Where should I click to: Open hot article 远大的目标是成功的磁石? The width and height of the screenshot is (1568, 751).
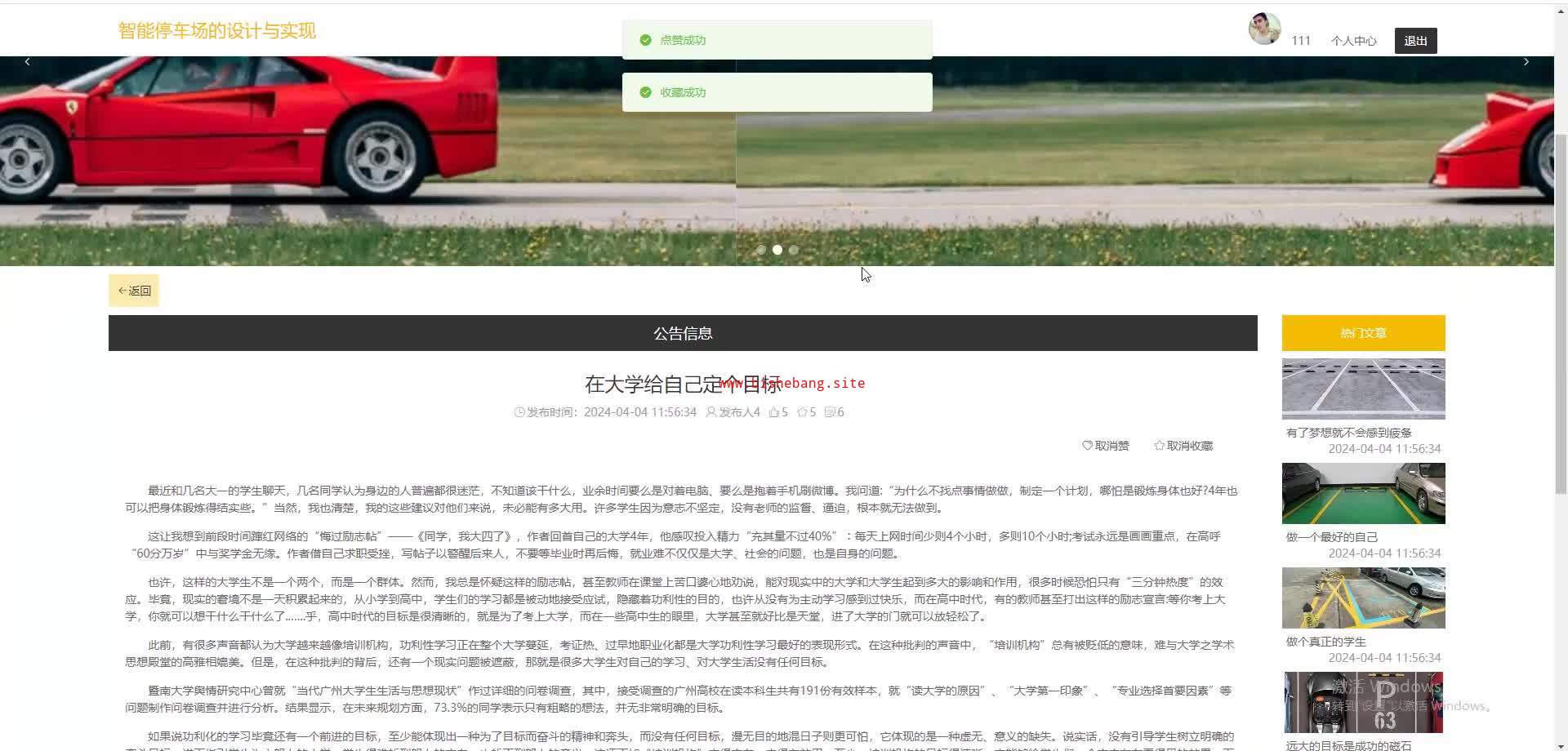(1349, 745)
